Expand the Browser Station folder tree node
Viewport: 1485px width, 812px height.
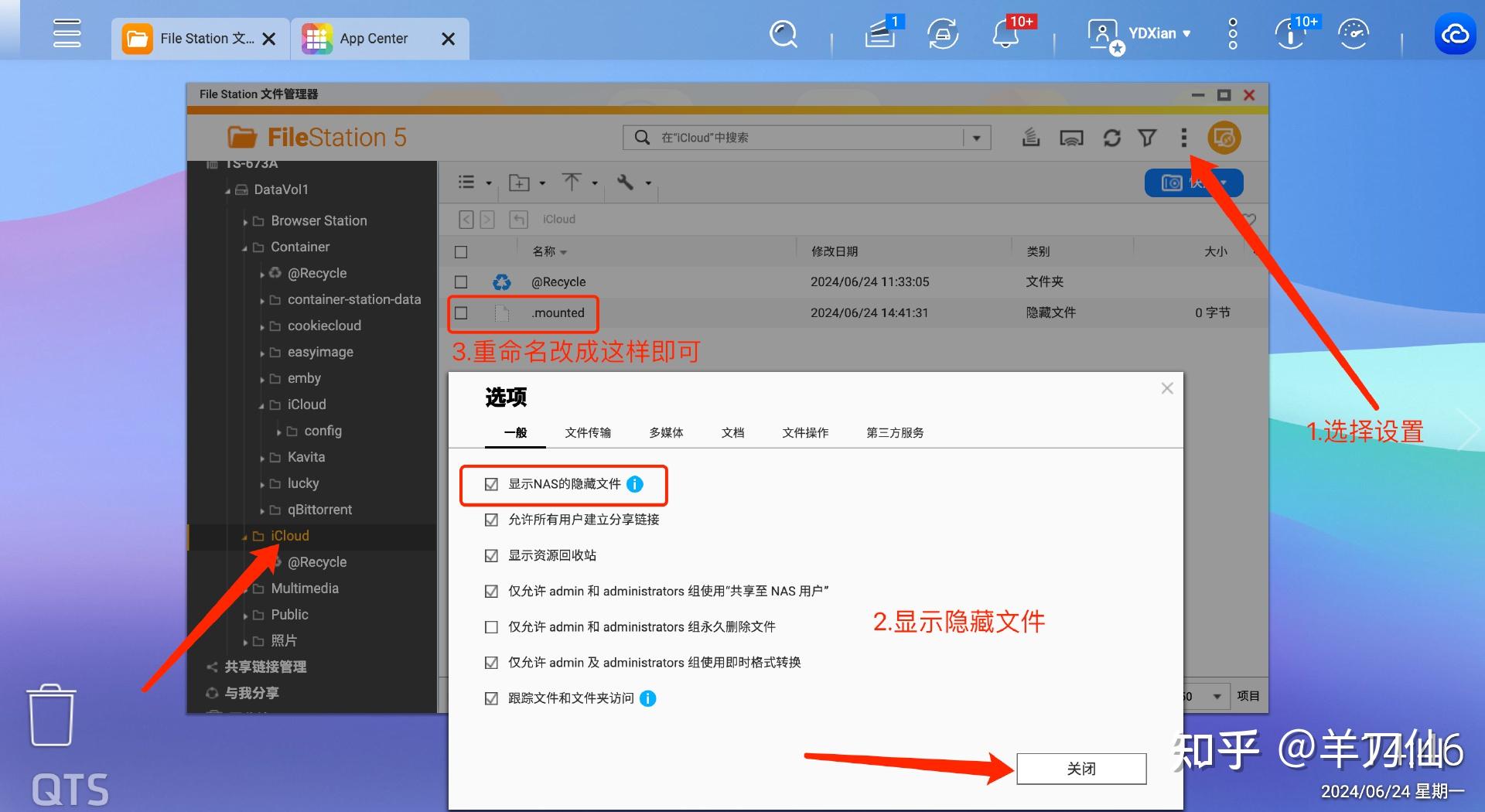point(245,222)
